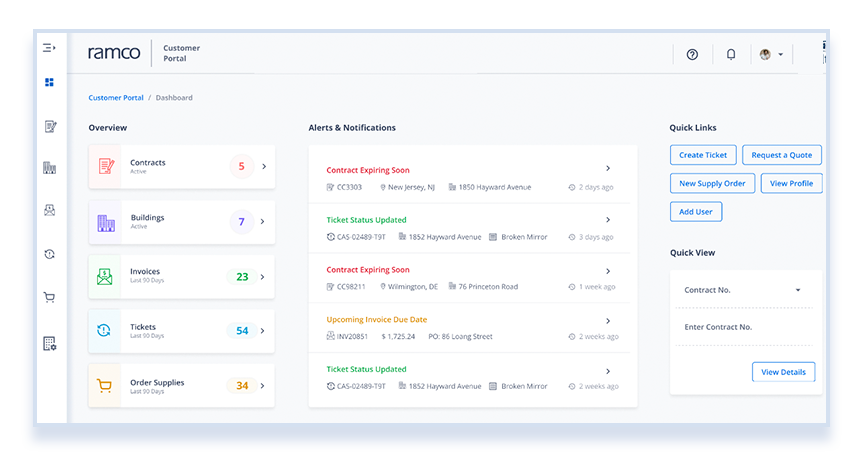Click the Buildings card purple icon
Screen dimensions: 863x455
[x=106, y=222]
